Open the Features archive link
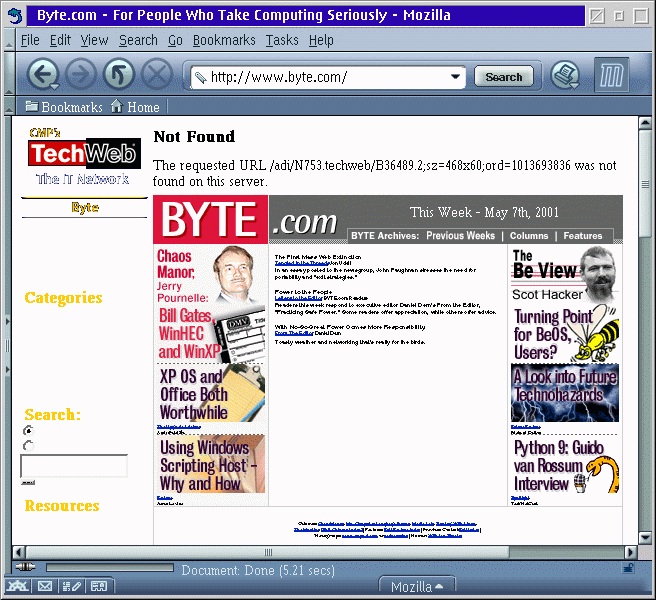The height and width of the screenshot is (600, 656). [583, 236]
